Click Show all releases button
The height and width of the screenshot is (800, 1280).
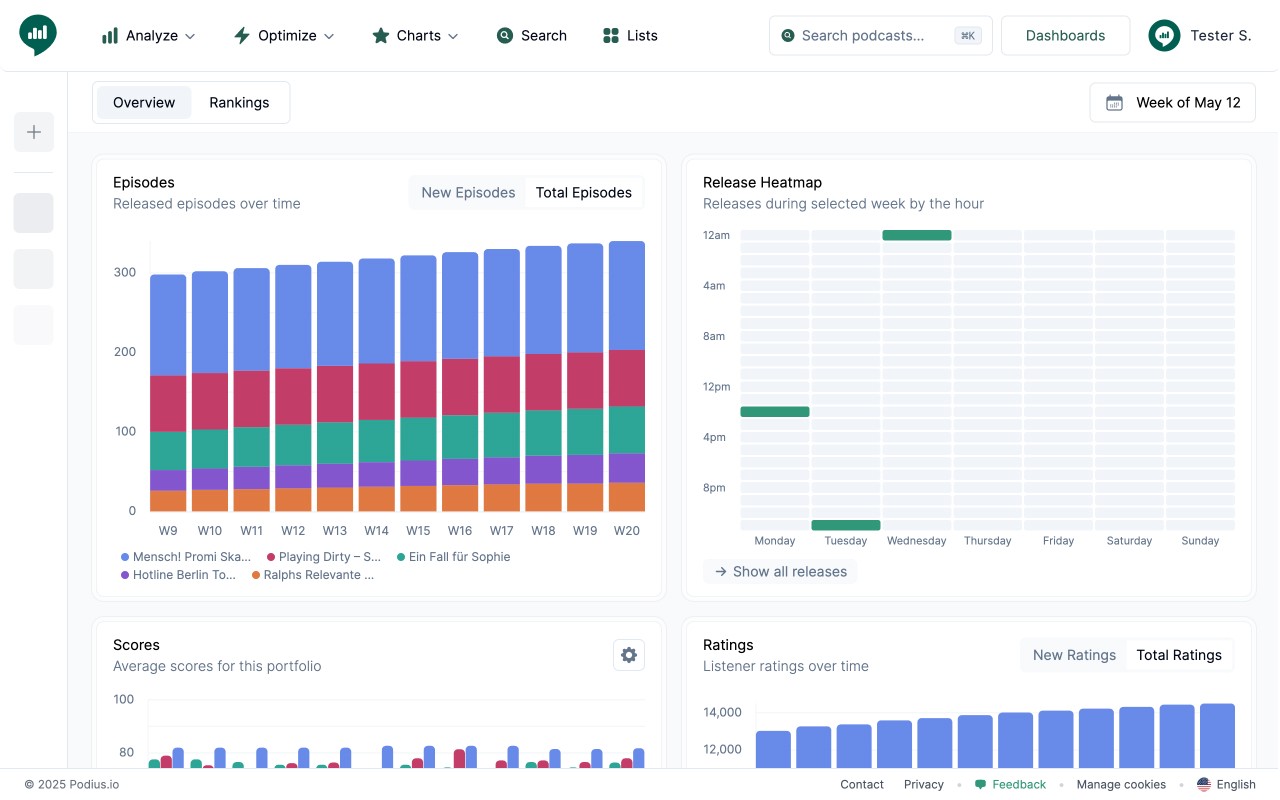(x=780, y=572)
